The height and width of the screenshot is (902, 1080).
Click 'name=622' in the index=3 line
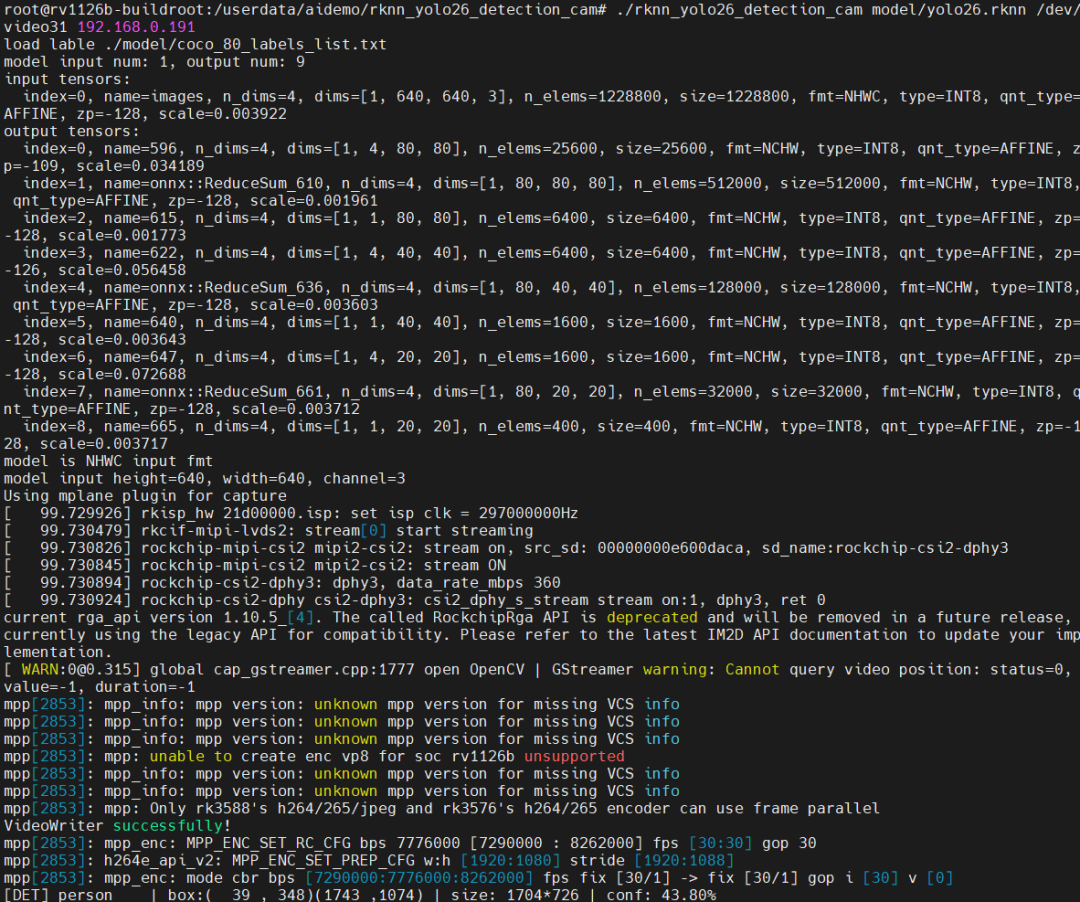145,253
